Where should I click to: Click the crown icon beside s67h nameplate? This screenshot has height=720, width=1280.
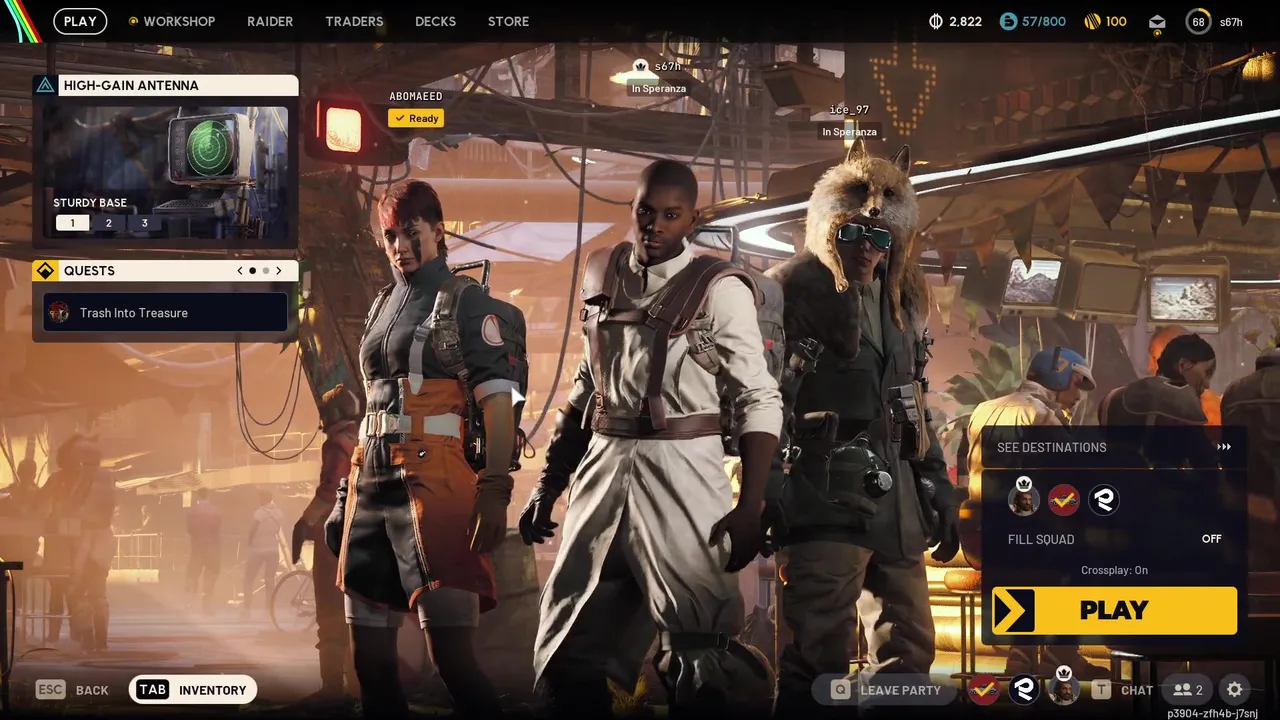click(641, 67)
